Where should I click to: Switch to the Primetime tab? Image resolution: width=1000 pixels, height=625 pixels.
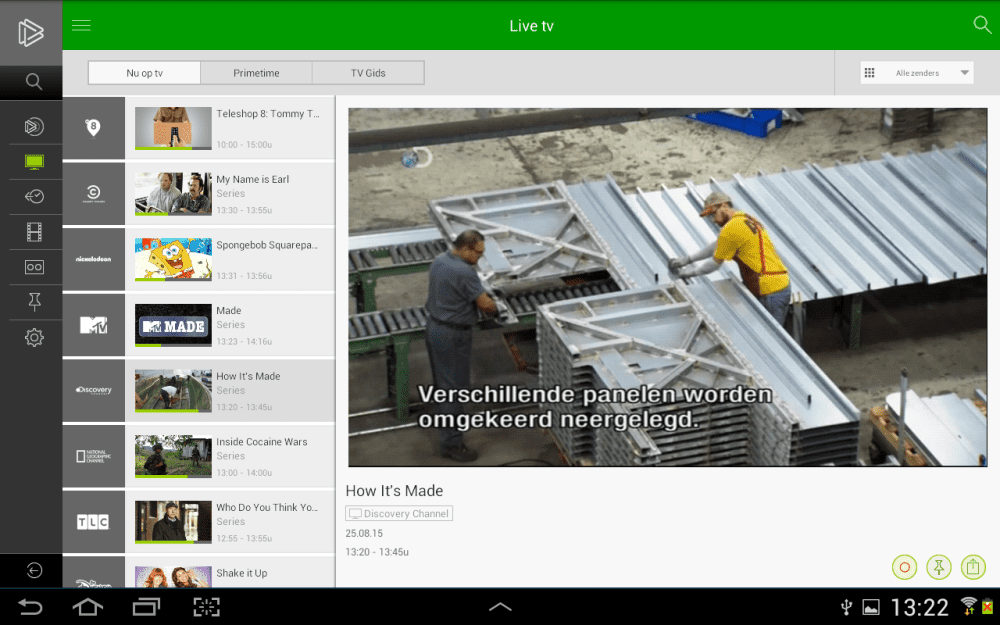256,73
